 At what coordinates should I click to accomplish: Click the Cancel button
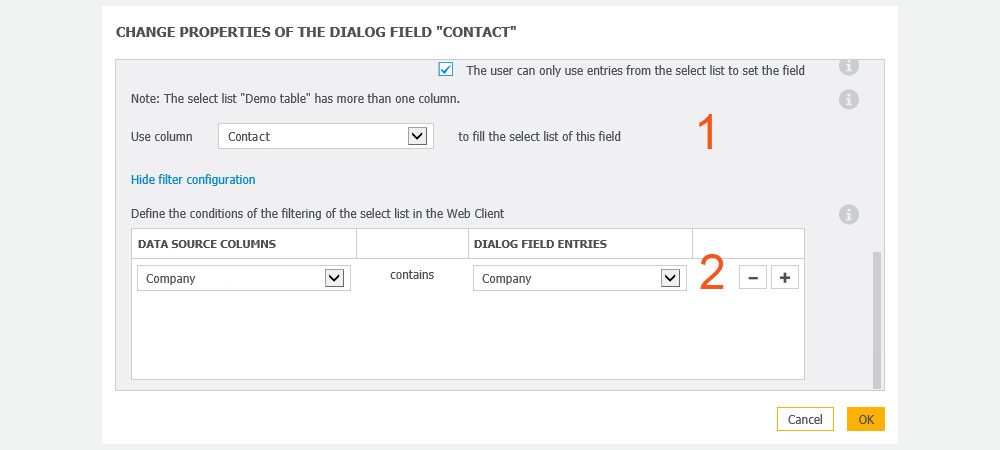coord(805,419)
